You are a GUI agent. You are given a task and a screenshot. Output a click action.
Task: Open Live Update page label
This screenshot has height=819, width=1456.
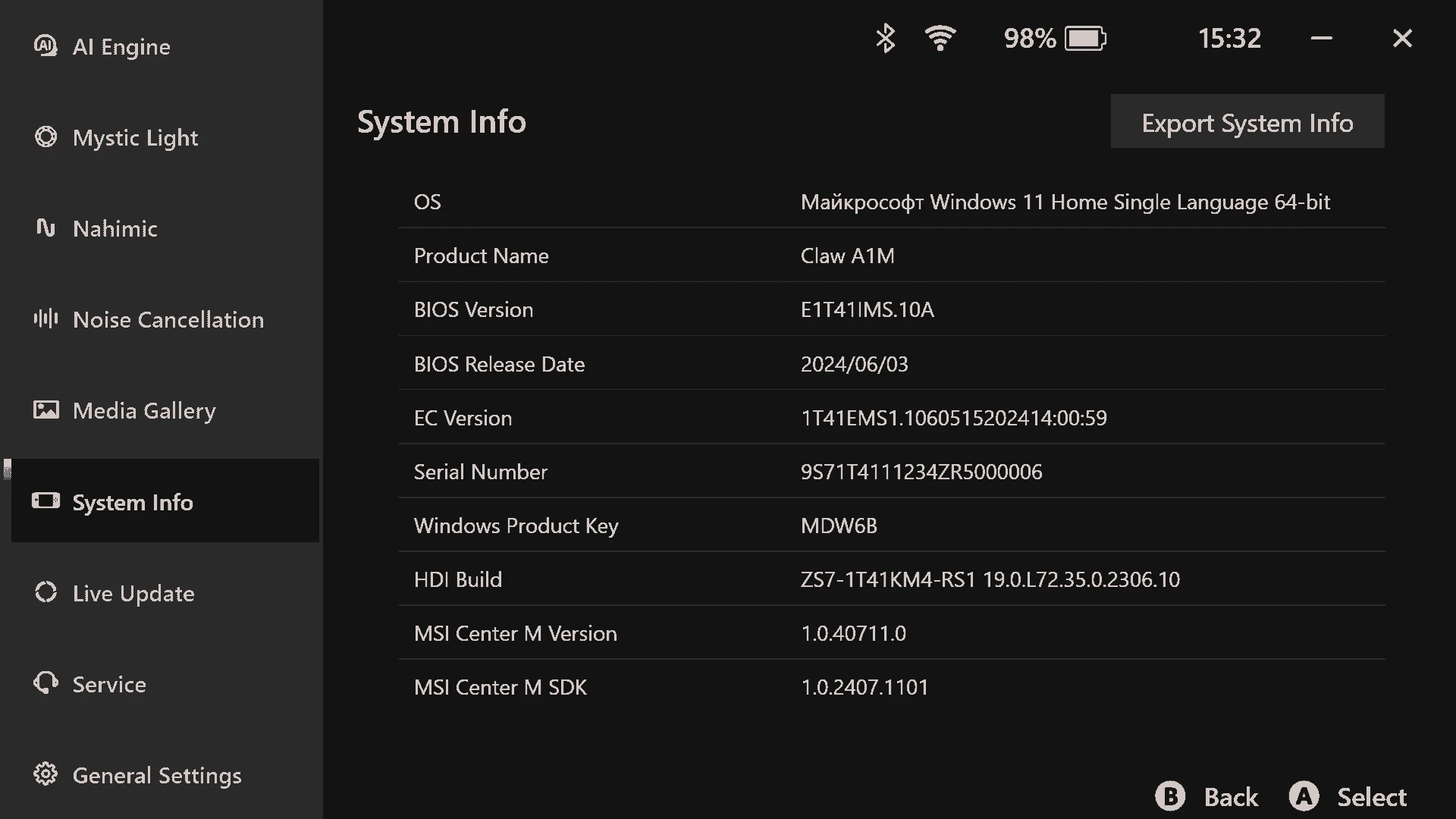point(133,593)
